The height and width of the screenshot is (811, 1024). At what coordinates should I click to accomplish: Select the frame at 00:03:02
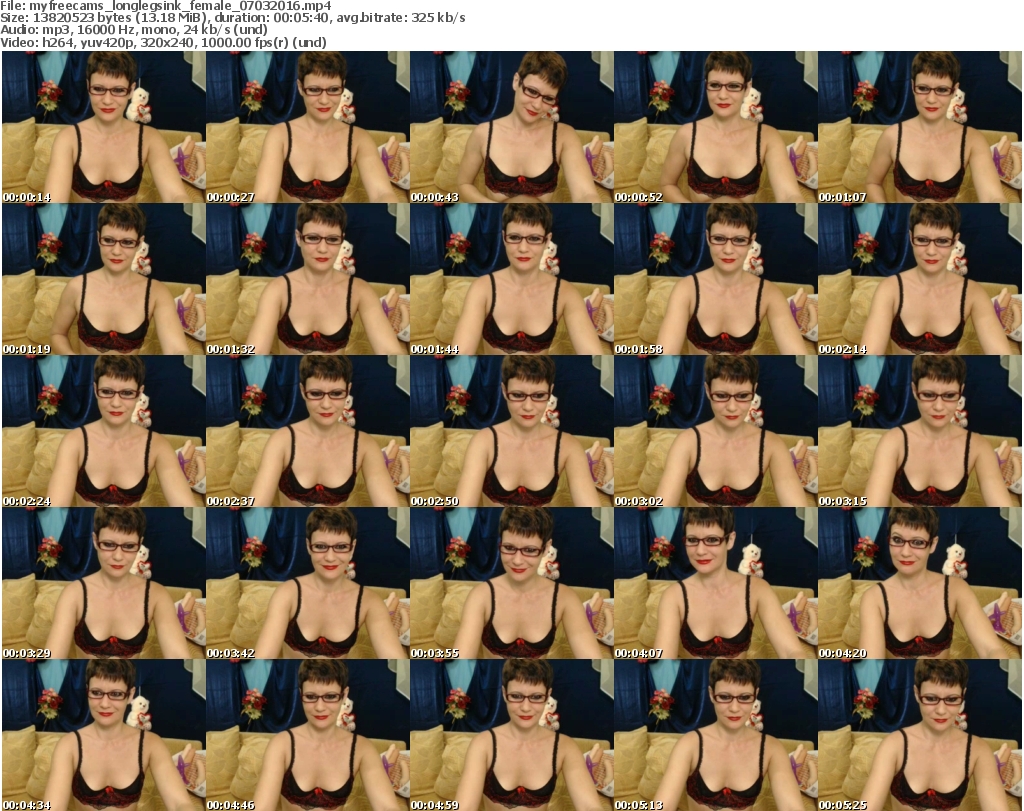pyautogui.click(x=716, y=431)
